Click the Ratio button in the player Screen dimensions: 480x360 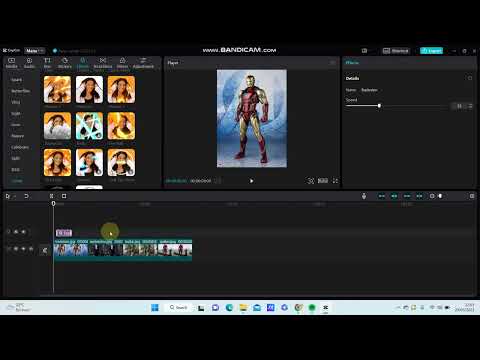323,181
